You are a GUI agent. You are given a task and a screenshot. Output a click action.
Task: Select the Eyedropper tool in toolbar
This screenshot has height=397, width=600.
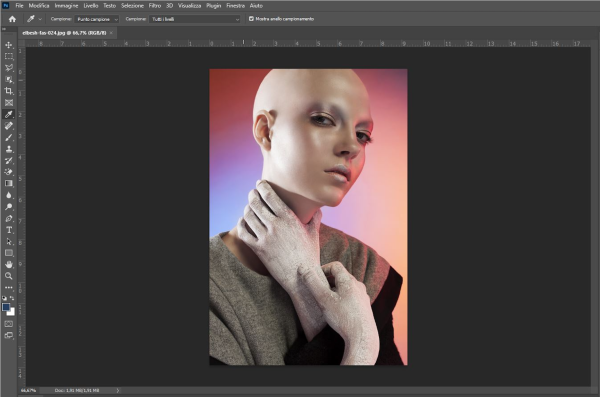click(x=8, y=114)
